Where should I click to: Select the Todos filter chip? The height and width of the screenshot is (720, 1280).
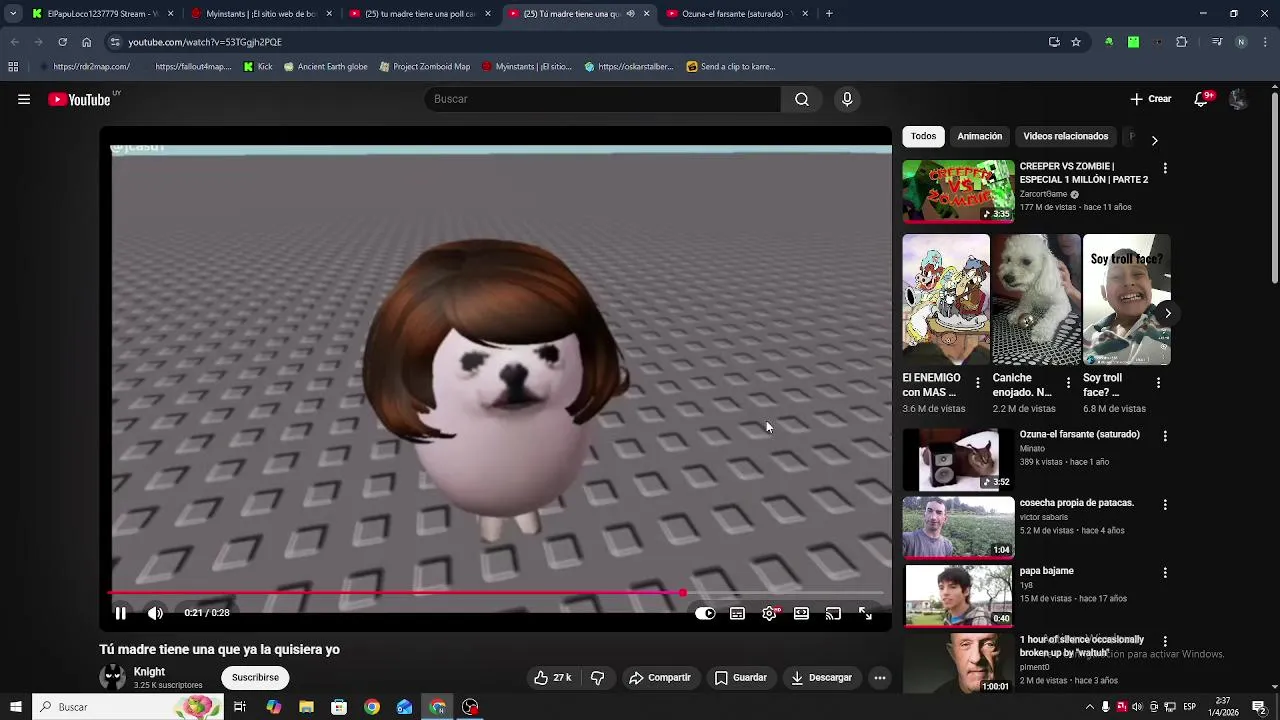[x=924, y=136]
